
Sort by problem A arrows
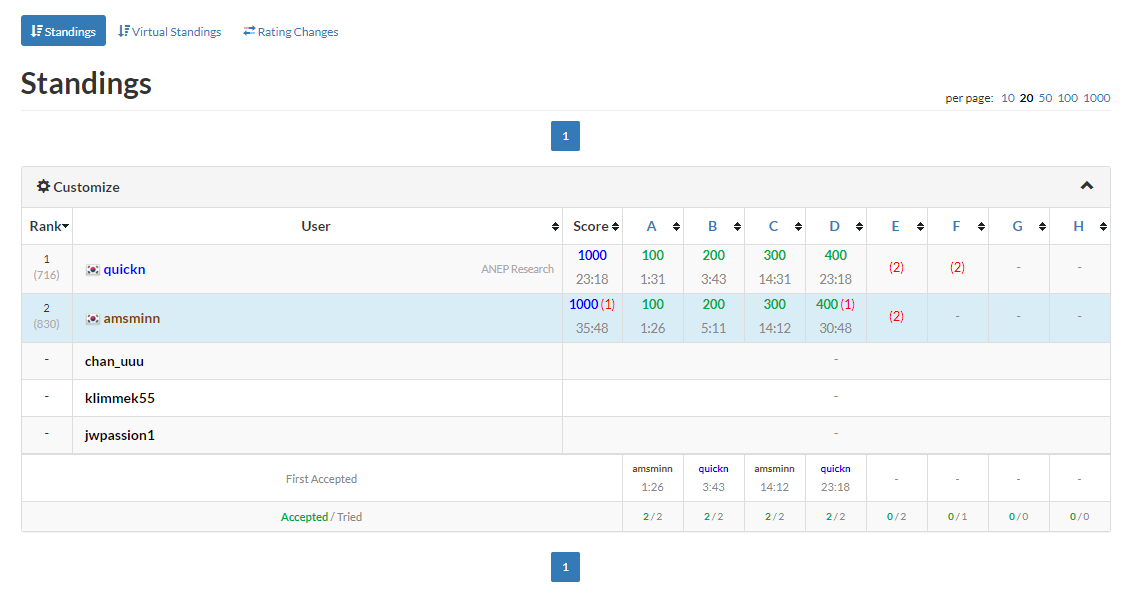pos(677,227)
